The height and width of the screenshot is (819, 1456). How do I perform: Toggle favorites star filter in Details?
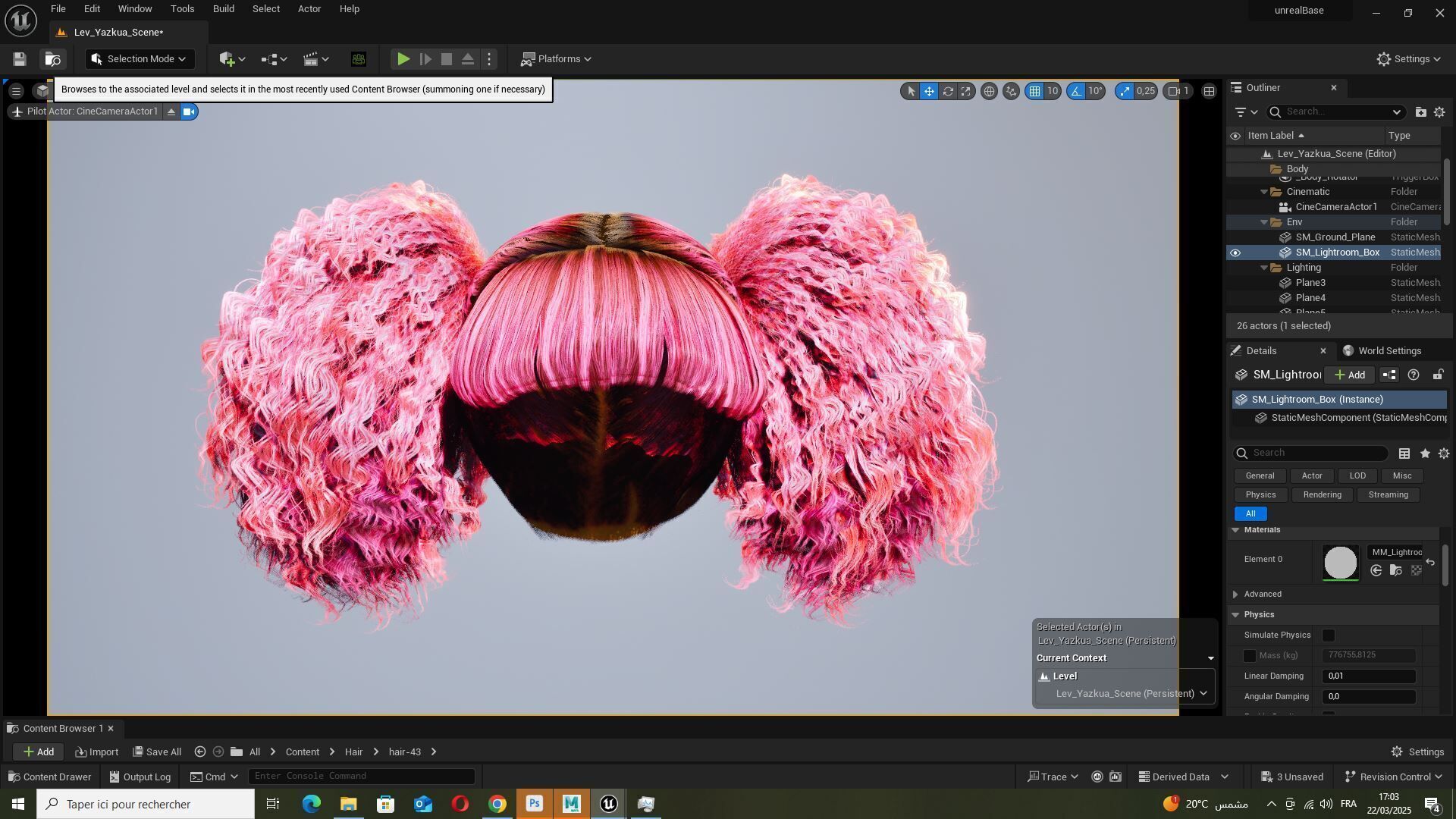click(1425, 453)
